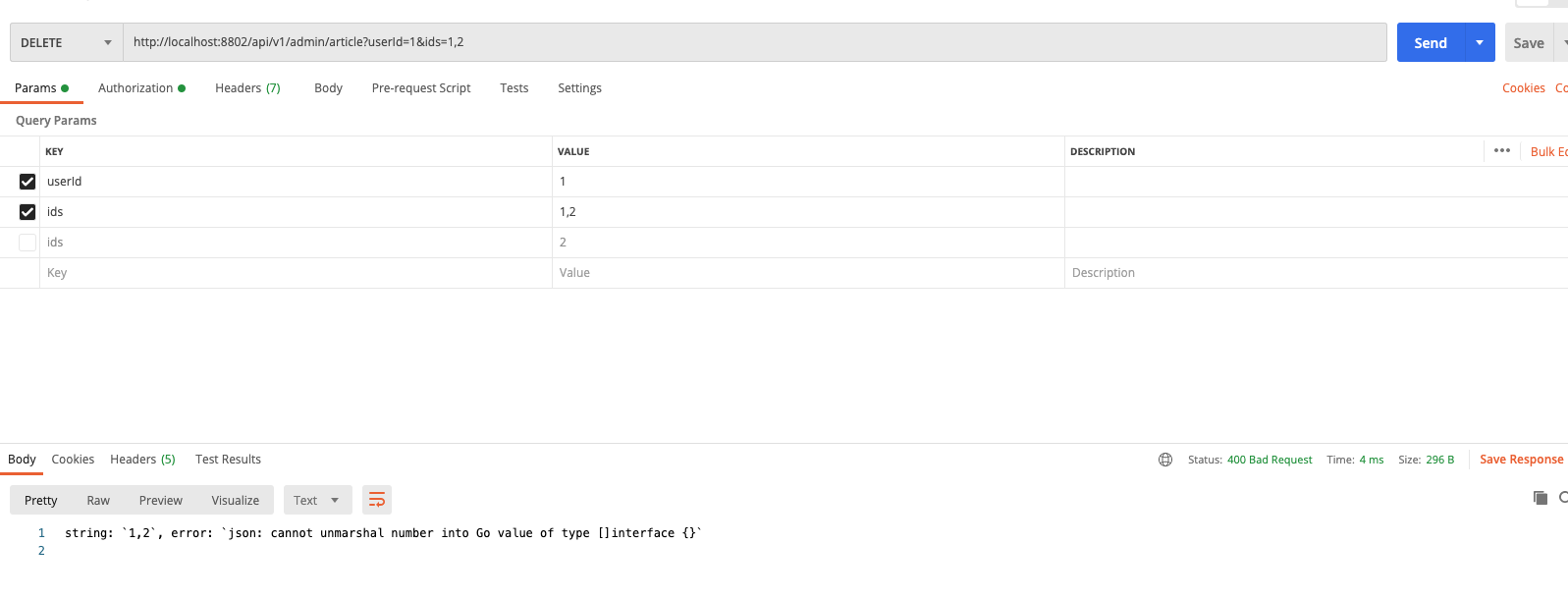The width and height of the screenshot is (1568, 599).
Task: Open the Cookies link
Action: [1523, 87]
